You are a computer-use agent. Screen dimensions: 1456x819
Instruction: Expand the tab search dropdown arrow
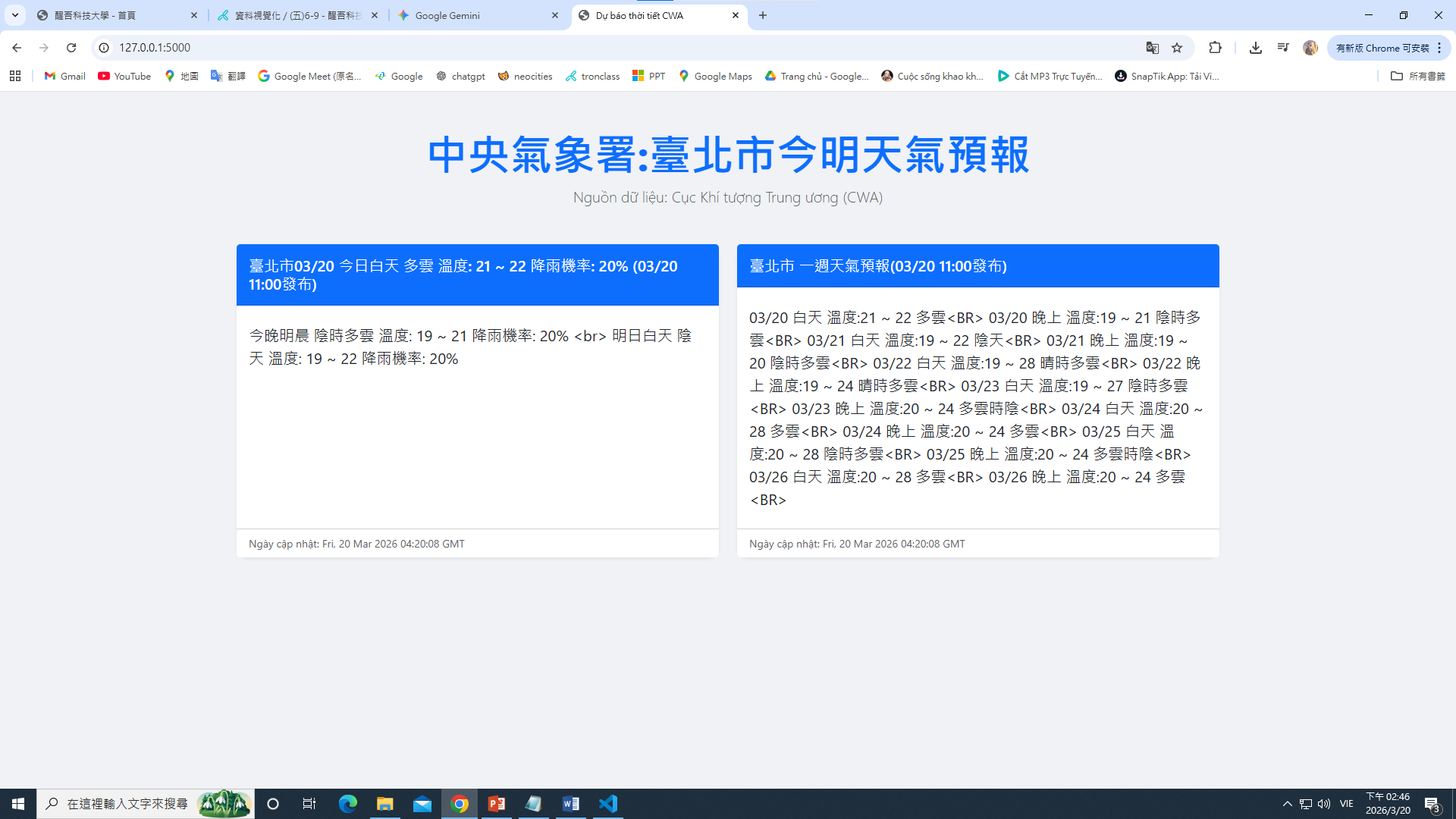click(14, 15)
